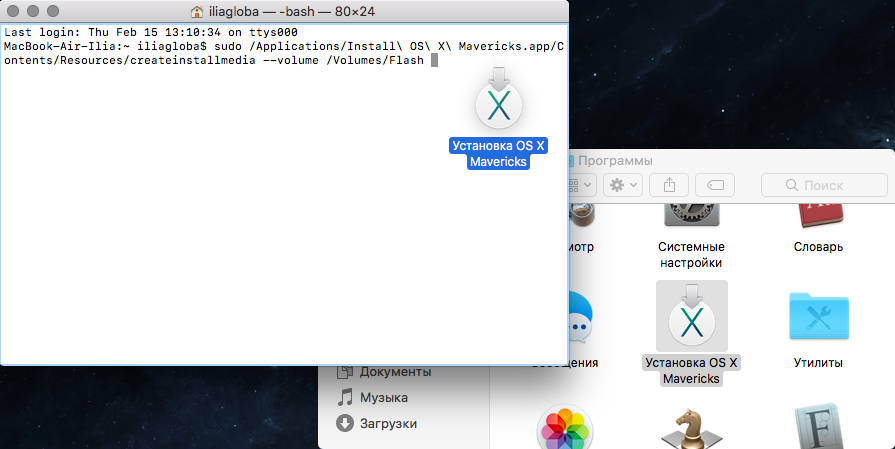Open the arrange-by dropdown in Finder toolbar
The height and width of the screenshot is (449, 895).
click(582, 185)
